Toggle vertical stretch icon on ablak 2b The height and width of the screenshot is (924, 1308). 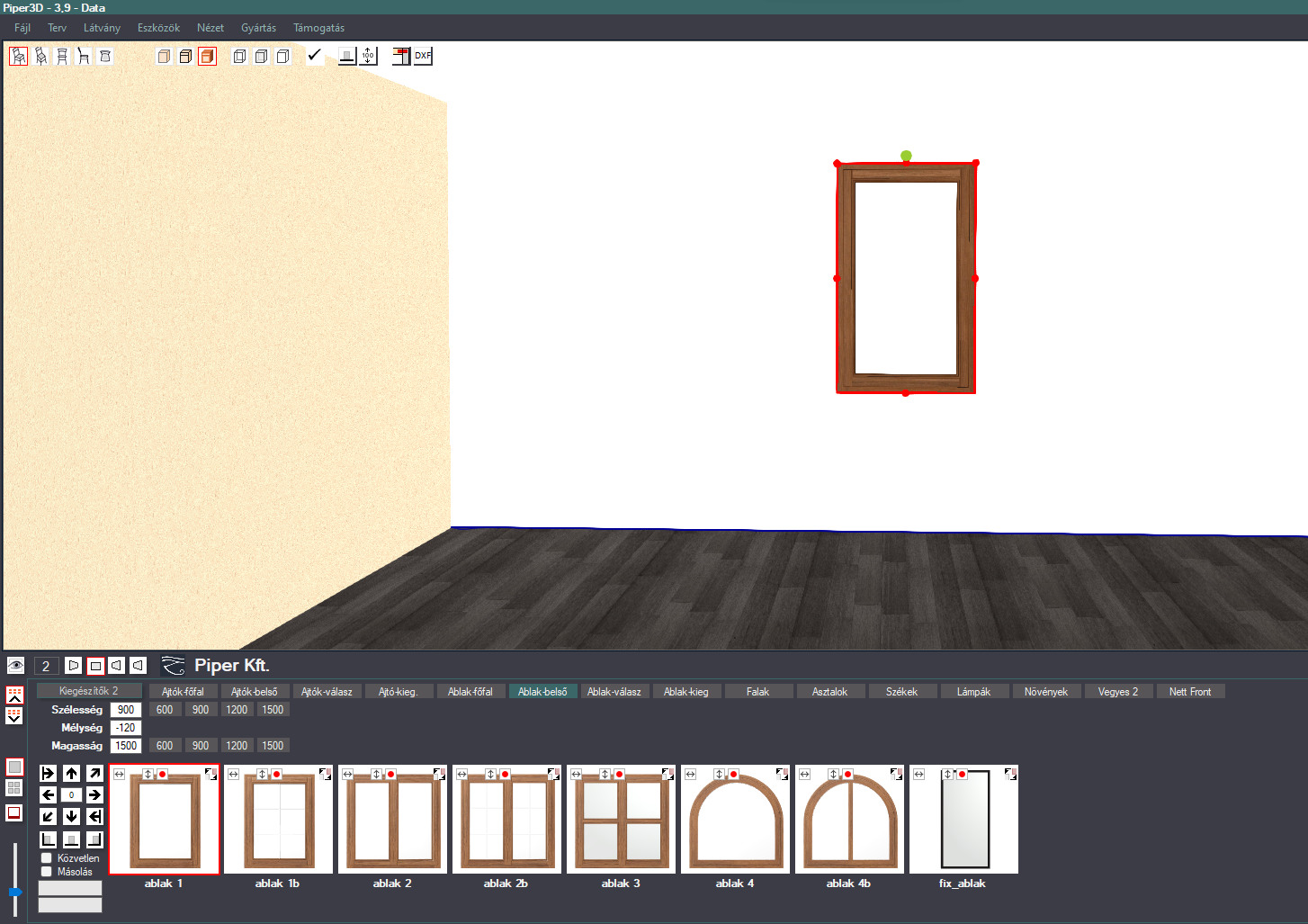point(490,774)
